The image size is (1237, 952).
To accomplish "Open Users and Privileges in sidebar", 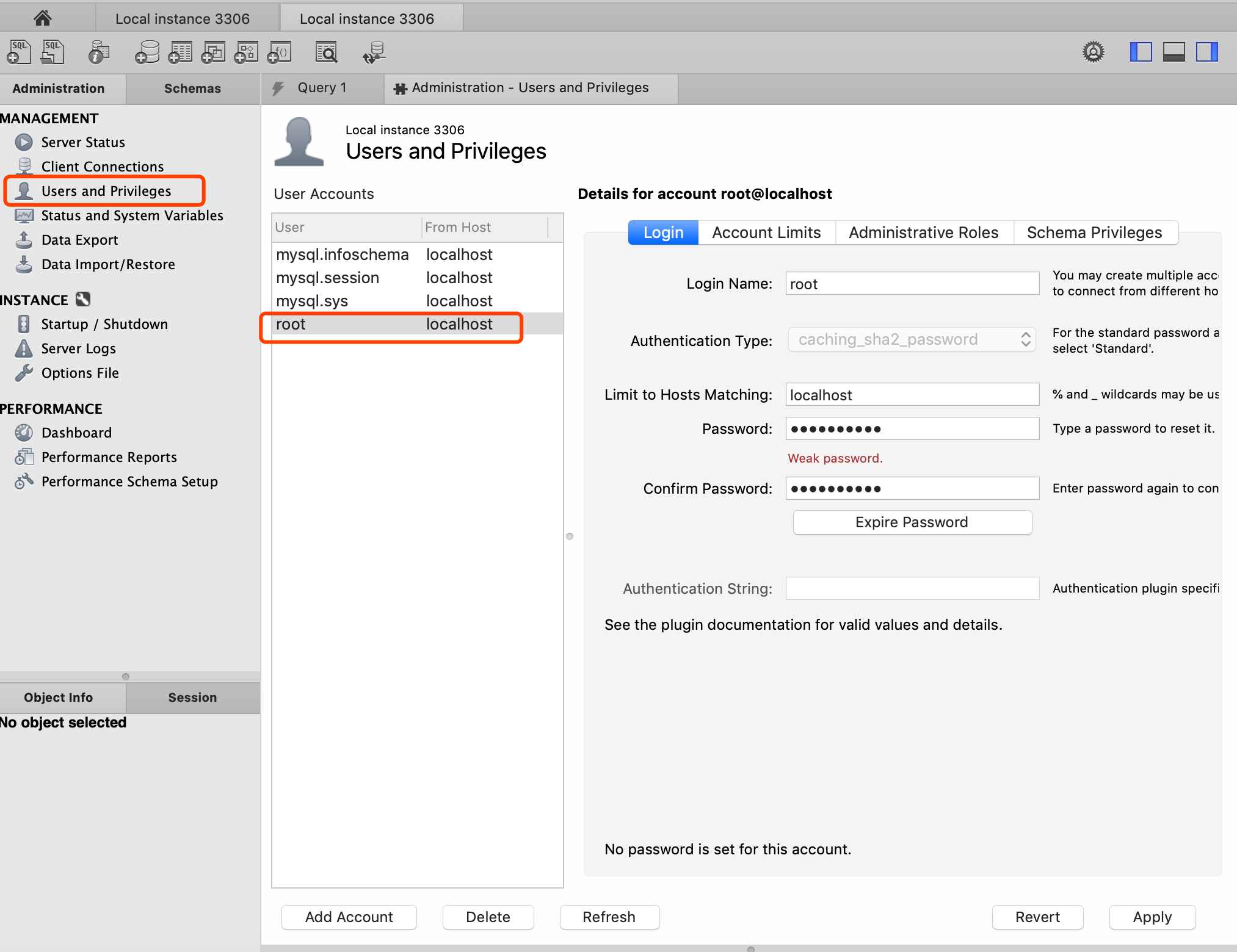I will point(106,191).
